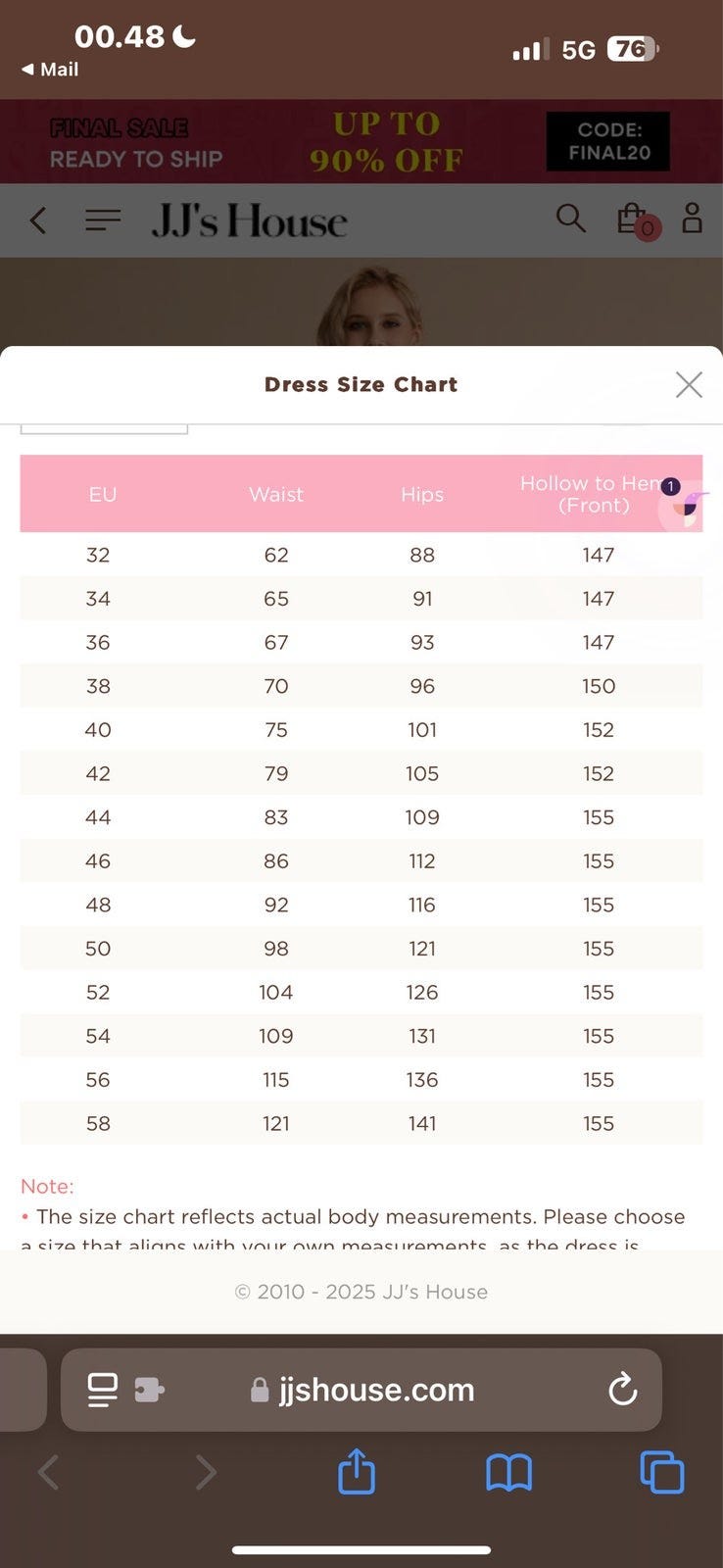The image size is (723, 1568).
Task: Open Safari page format menu
Action: (102, 1389)
